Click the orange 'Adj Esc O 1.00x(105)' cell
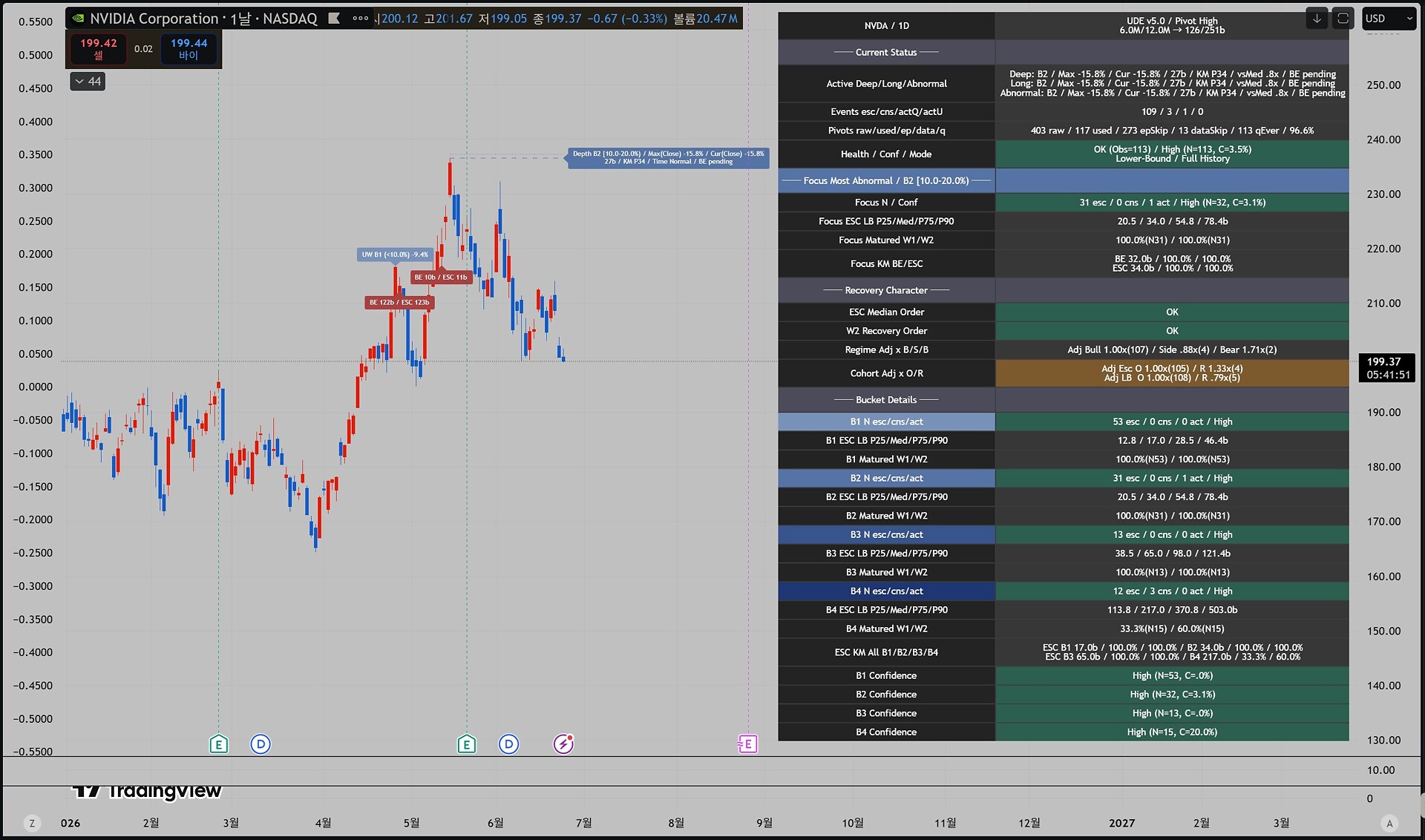Image resolution: width=1425 pixels, height=840 pixels. pos(1172,373)
